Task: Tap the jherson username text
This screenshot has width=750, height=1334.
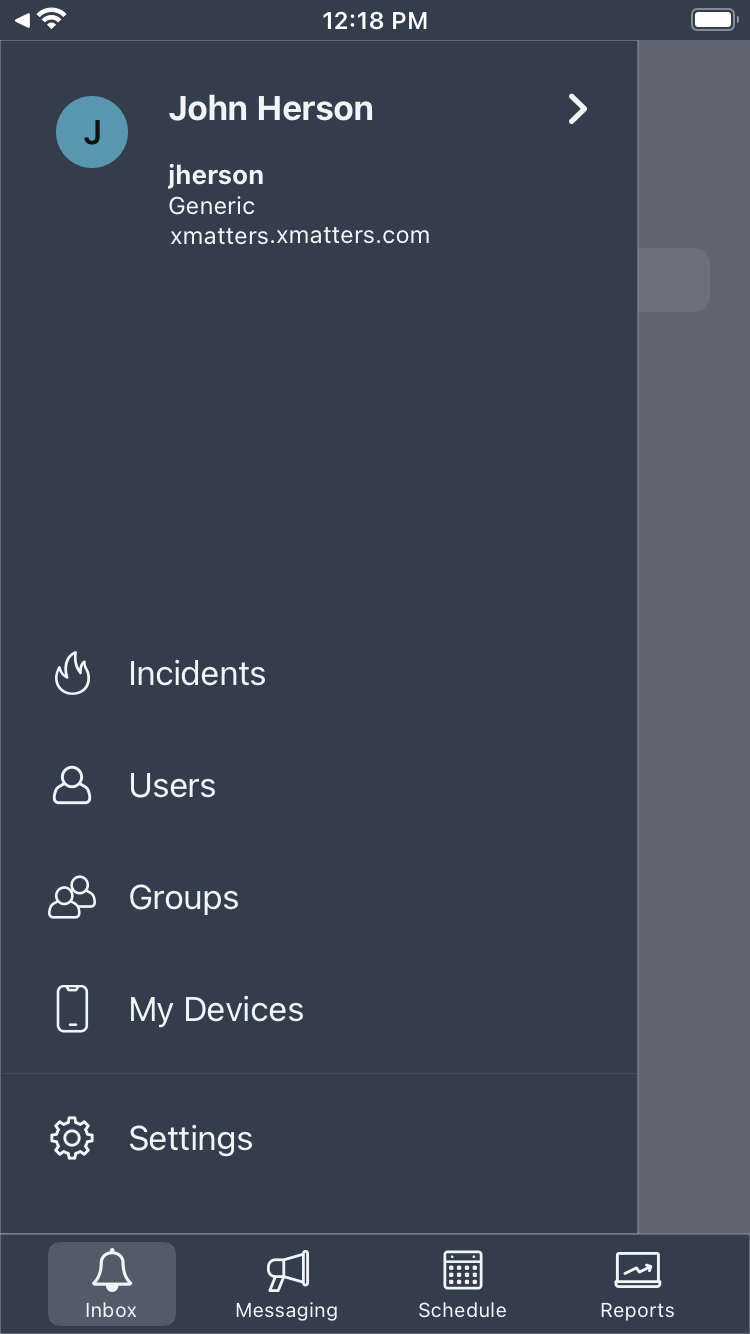Action: [x=216, y=176]
